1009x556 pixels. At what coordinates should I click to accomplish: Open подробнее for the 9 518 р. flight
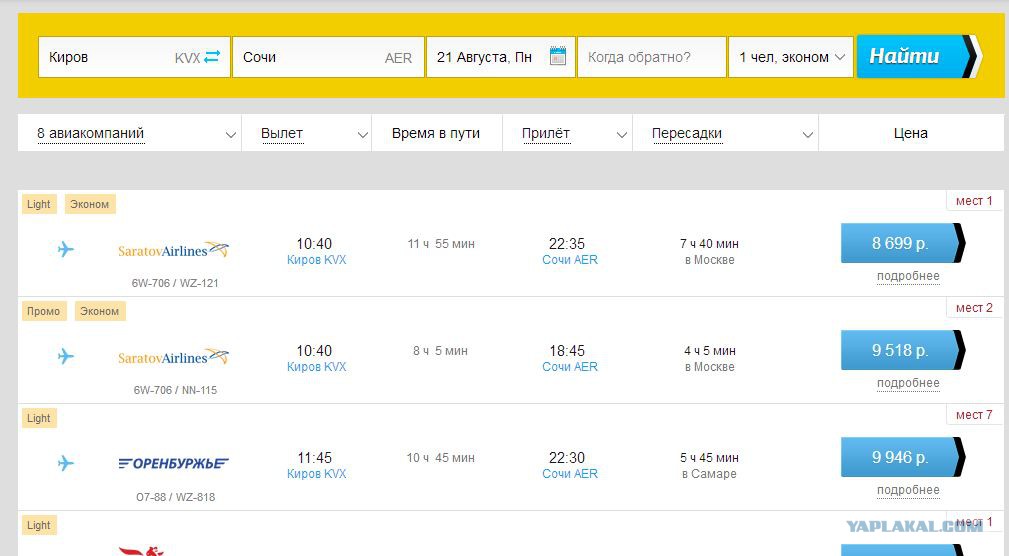coord(908,383)
